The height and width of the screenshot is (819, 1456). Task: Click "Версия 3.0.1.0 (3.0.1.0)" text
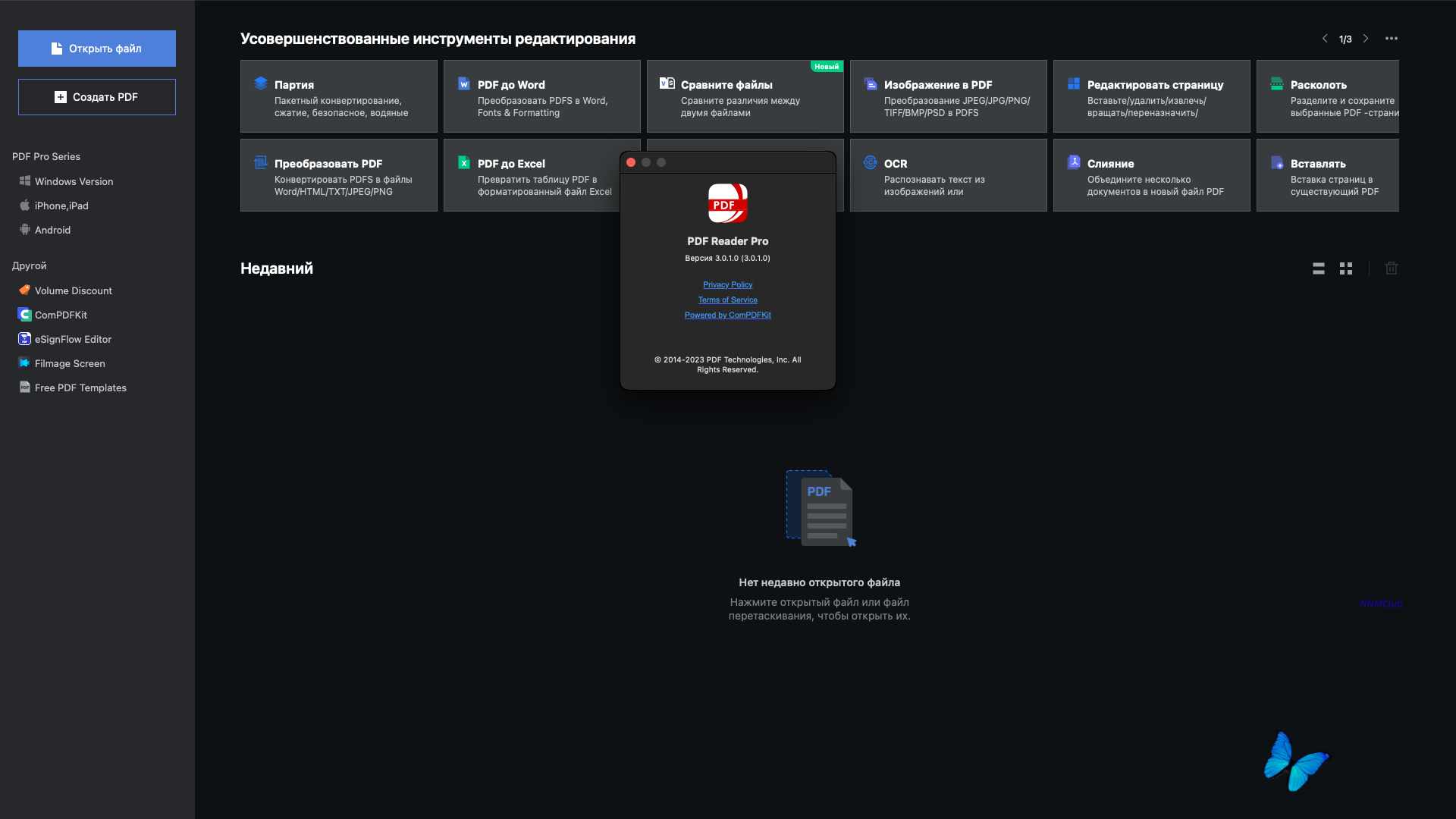point(728,259)
